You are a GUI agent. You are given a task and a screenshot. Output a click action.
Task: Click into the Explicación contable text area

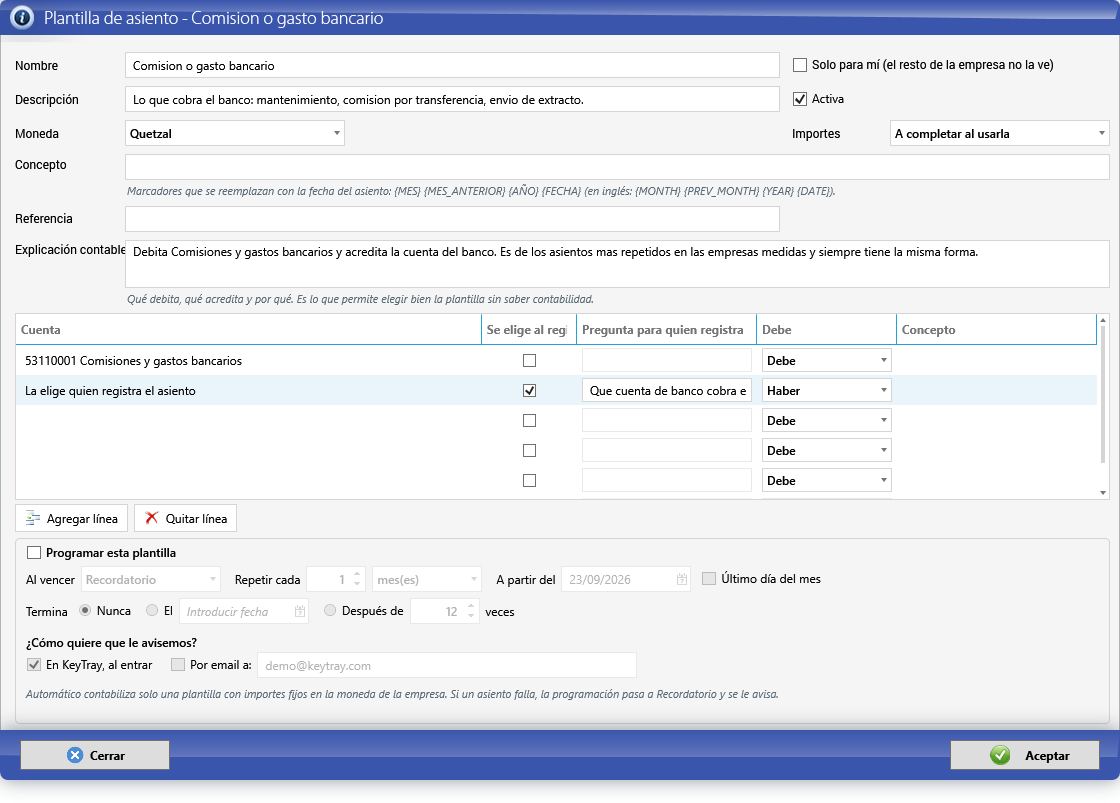click(617, 264)
